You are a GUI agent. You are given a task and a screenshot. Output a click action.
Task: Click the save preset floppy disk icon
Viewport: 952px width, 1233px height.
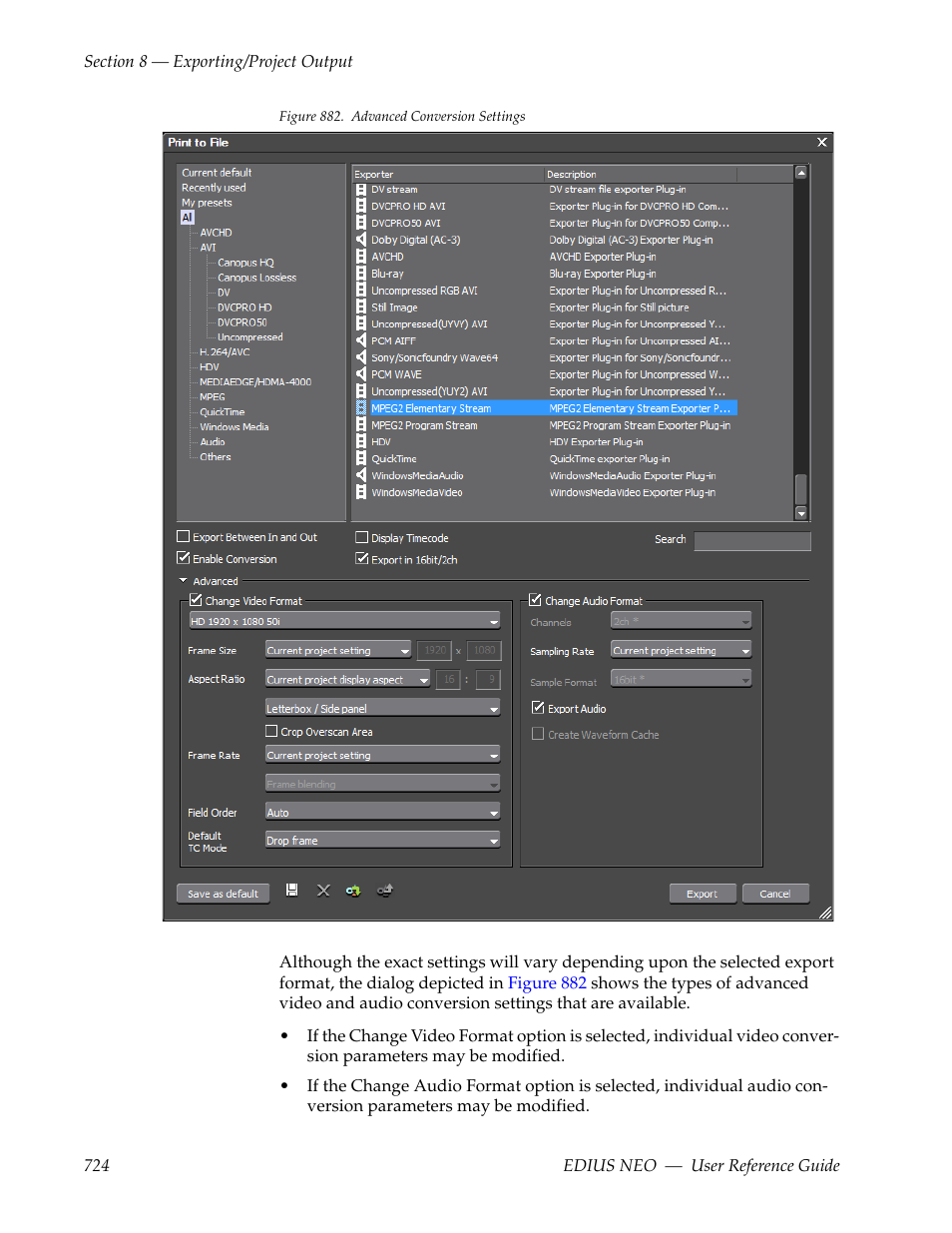[291, 890]
